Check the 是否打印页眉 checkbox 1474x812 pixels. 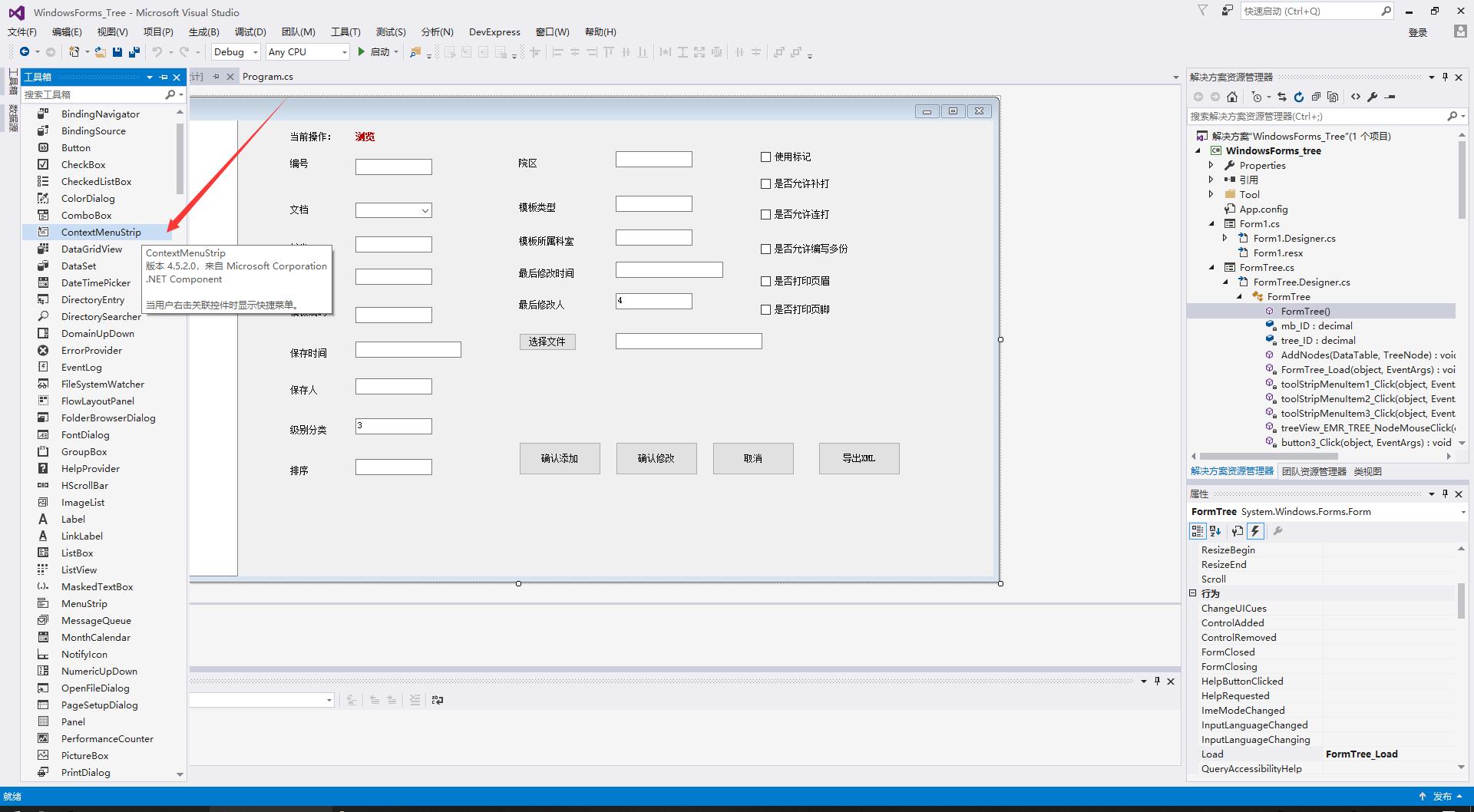[765, 281]
